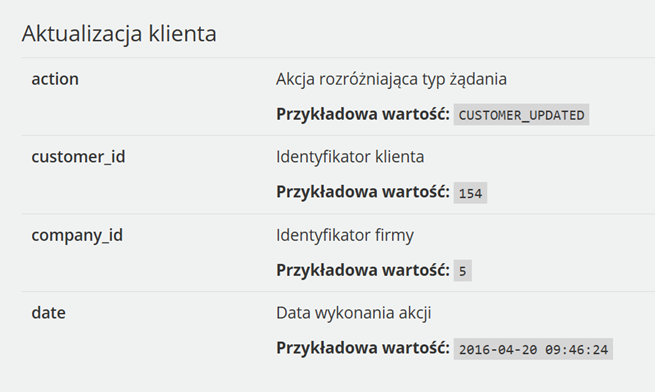Click the 'Aktualizacja klienta' heading
This screenshot has height=392, width=655.
tap(119, 34)
